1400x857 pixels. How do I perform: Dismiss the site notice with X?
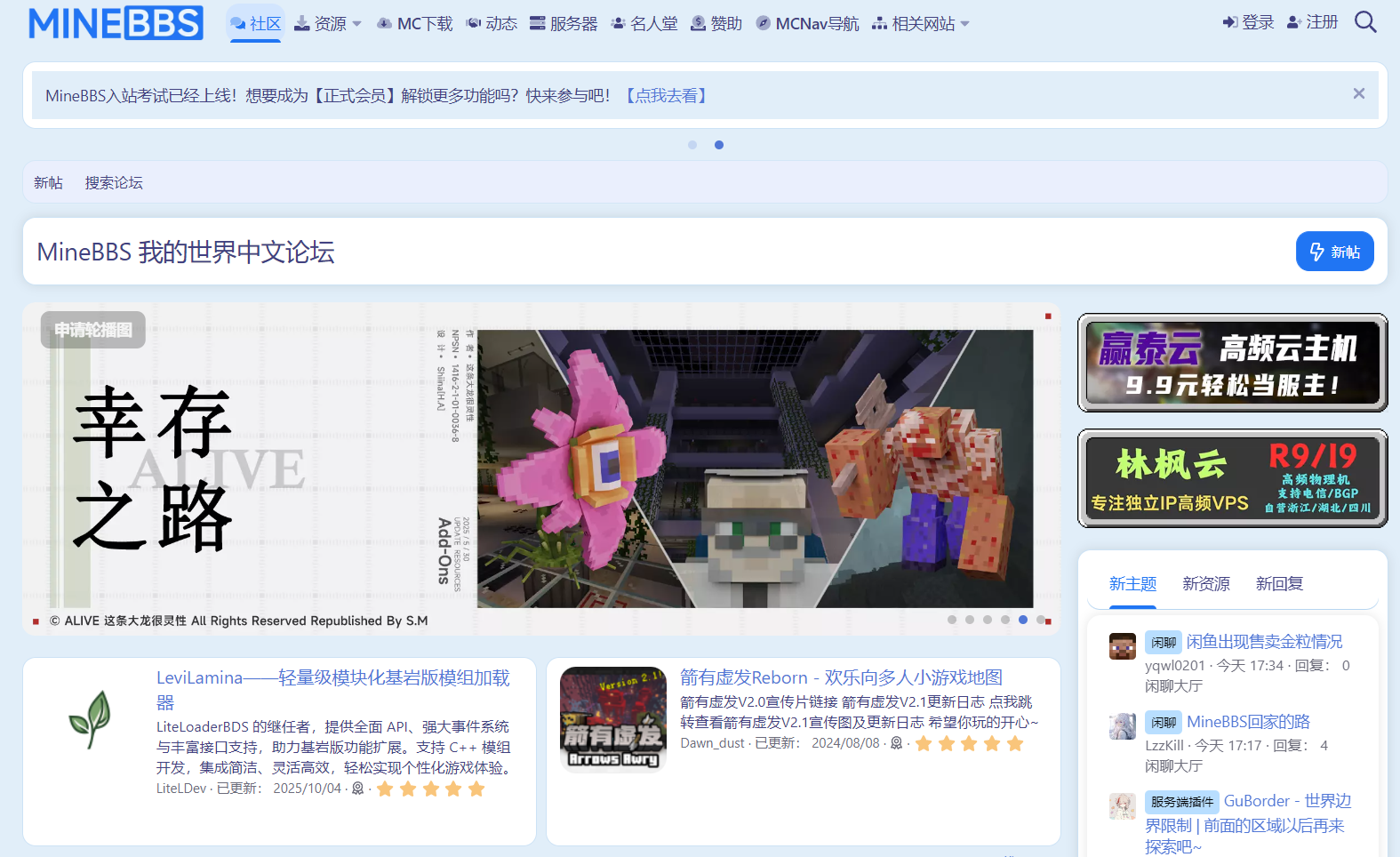coord(1358,93)
